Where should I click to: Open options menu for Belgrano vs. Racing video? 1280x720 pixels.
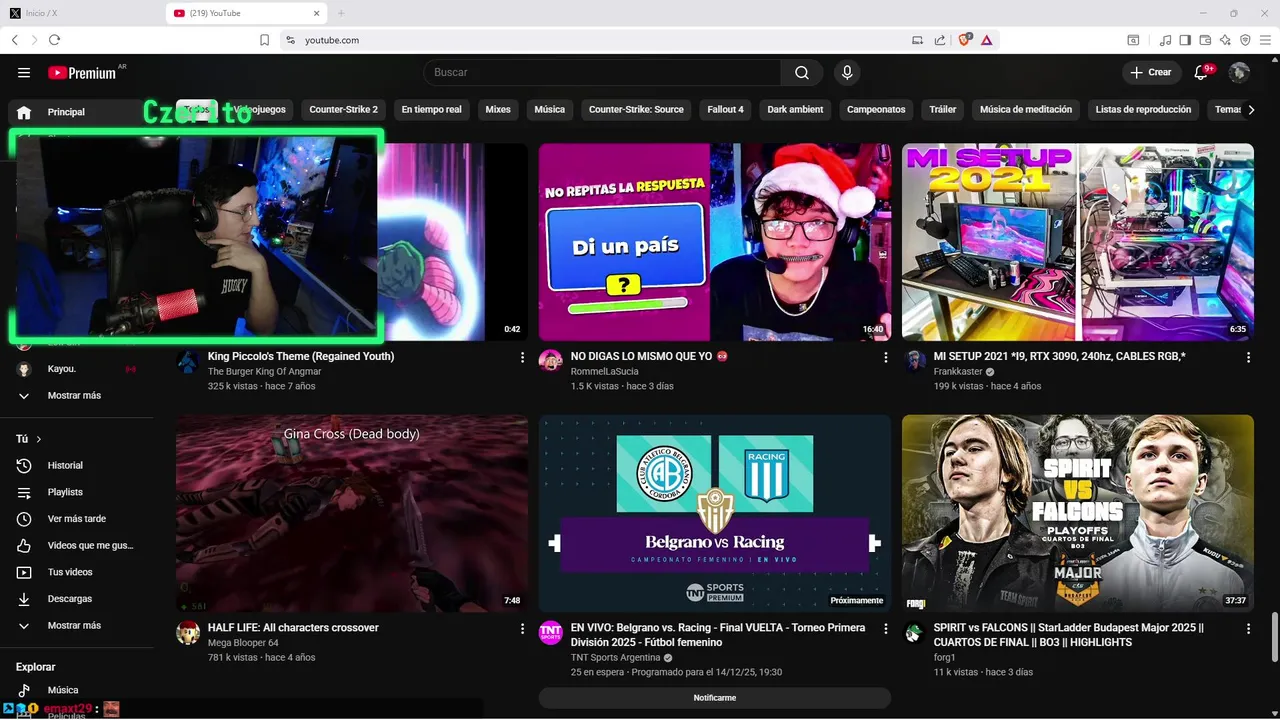[x=885, y=629]
